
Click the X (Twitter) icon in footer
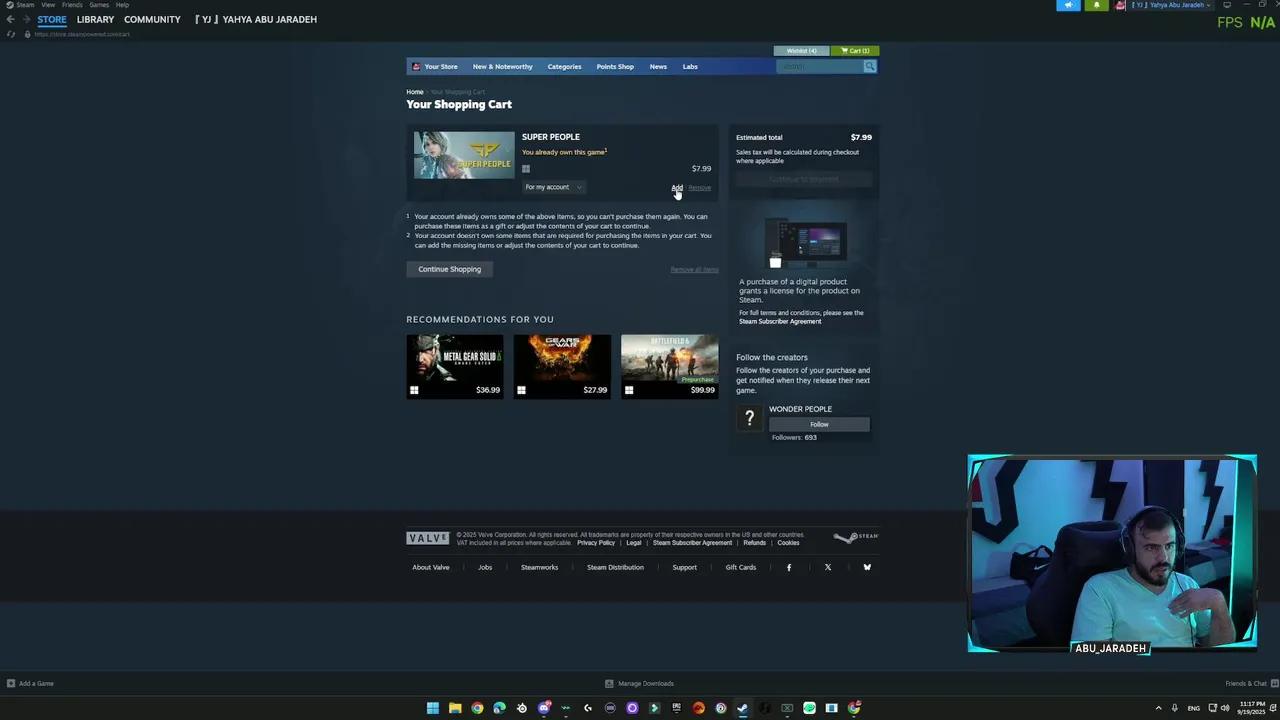(x=827, y=567)
